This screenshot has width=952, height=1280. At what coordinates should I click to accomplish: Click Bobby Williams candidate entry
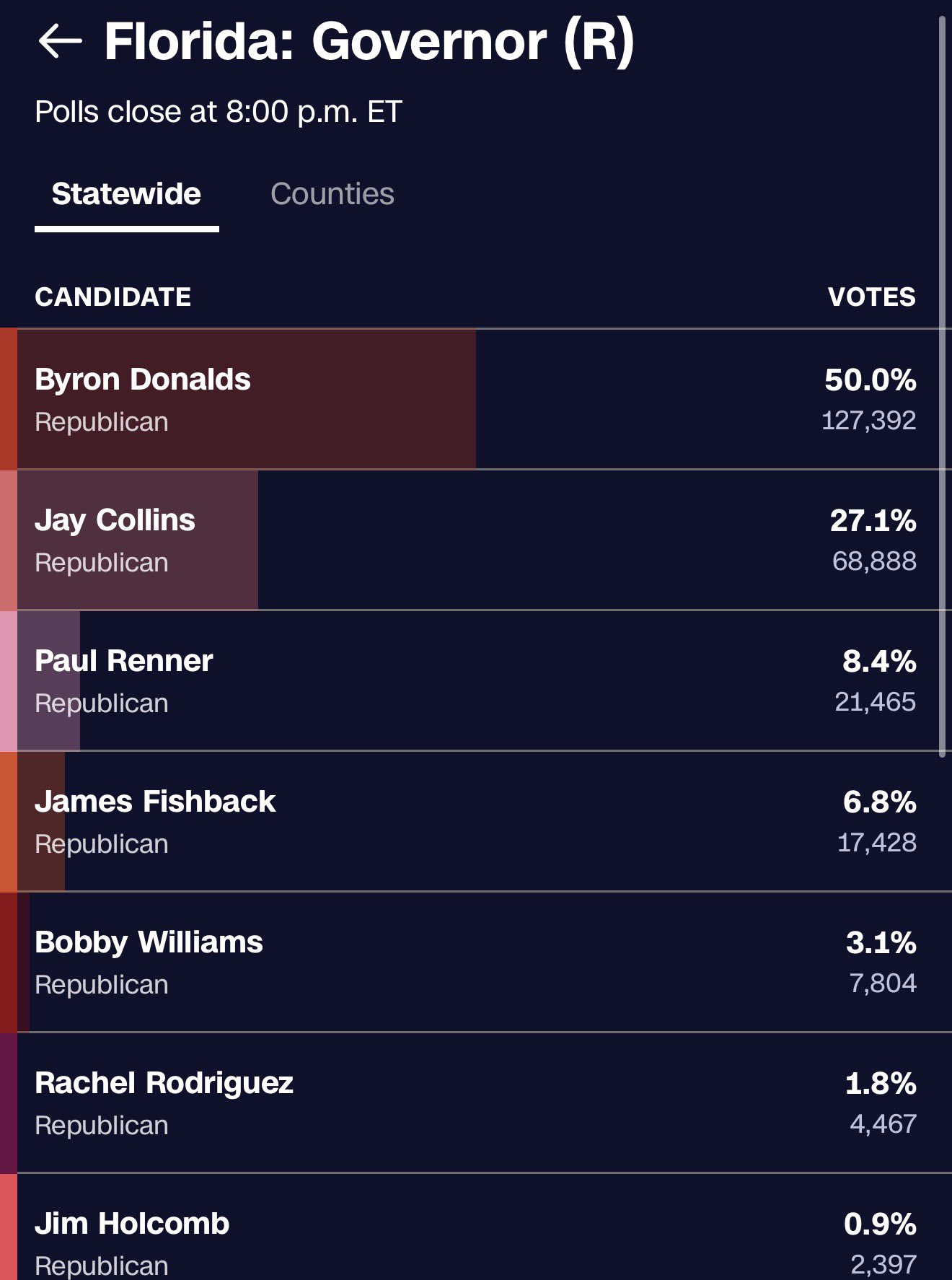coord(476,962)
